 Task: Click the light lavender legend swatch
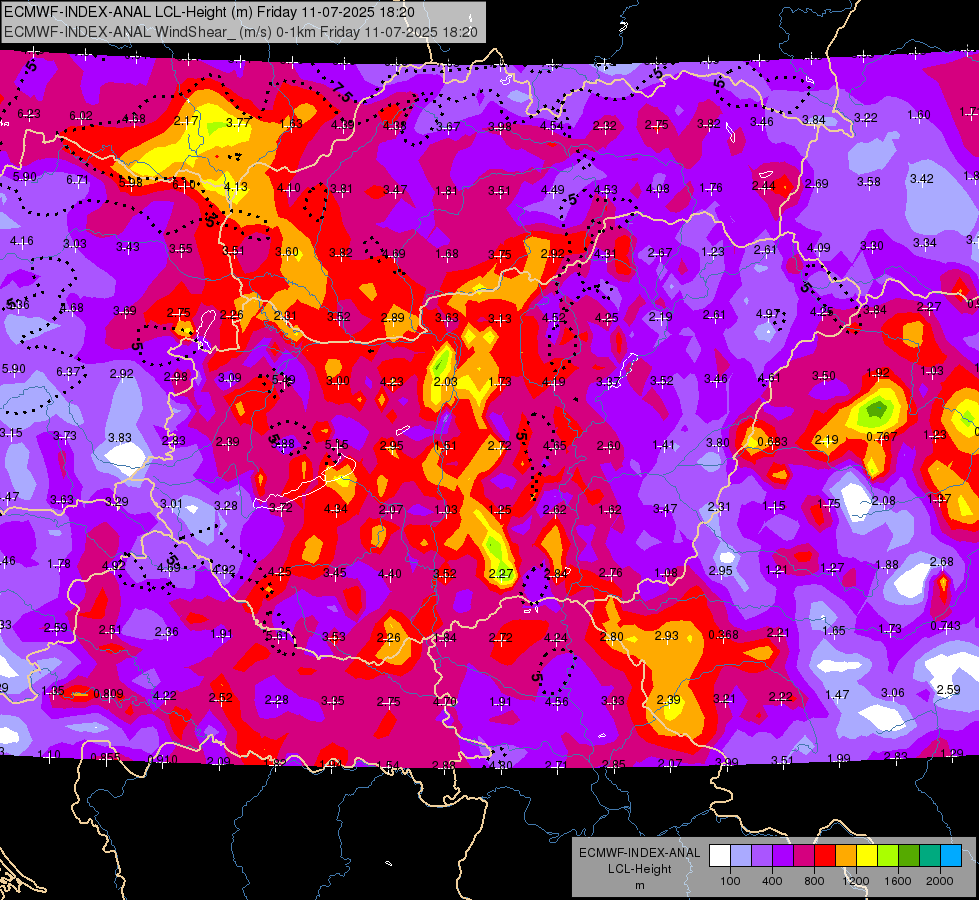[741, 856]
